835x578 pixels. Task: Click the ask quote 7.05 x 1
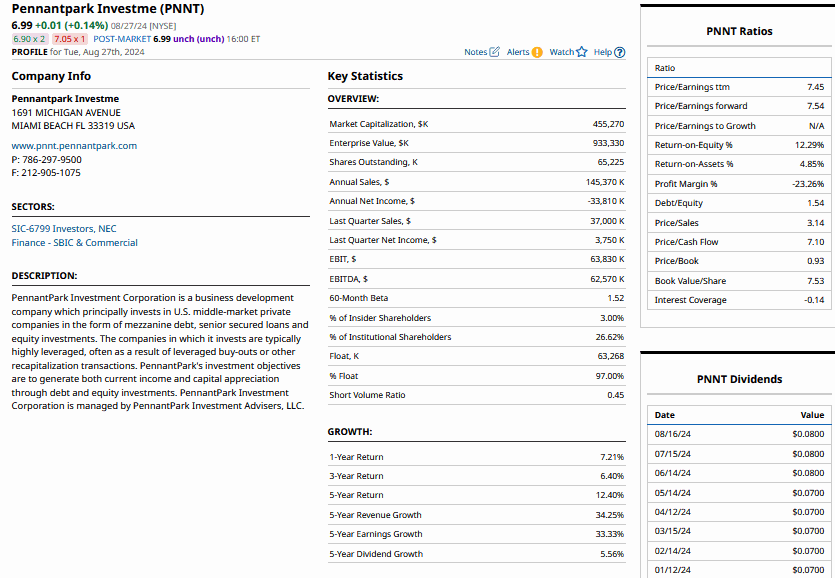[x=70, y=39]
